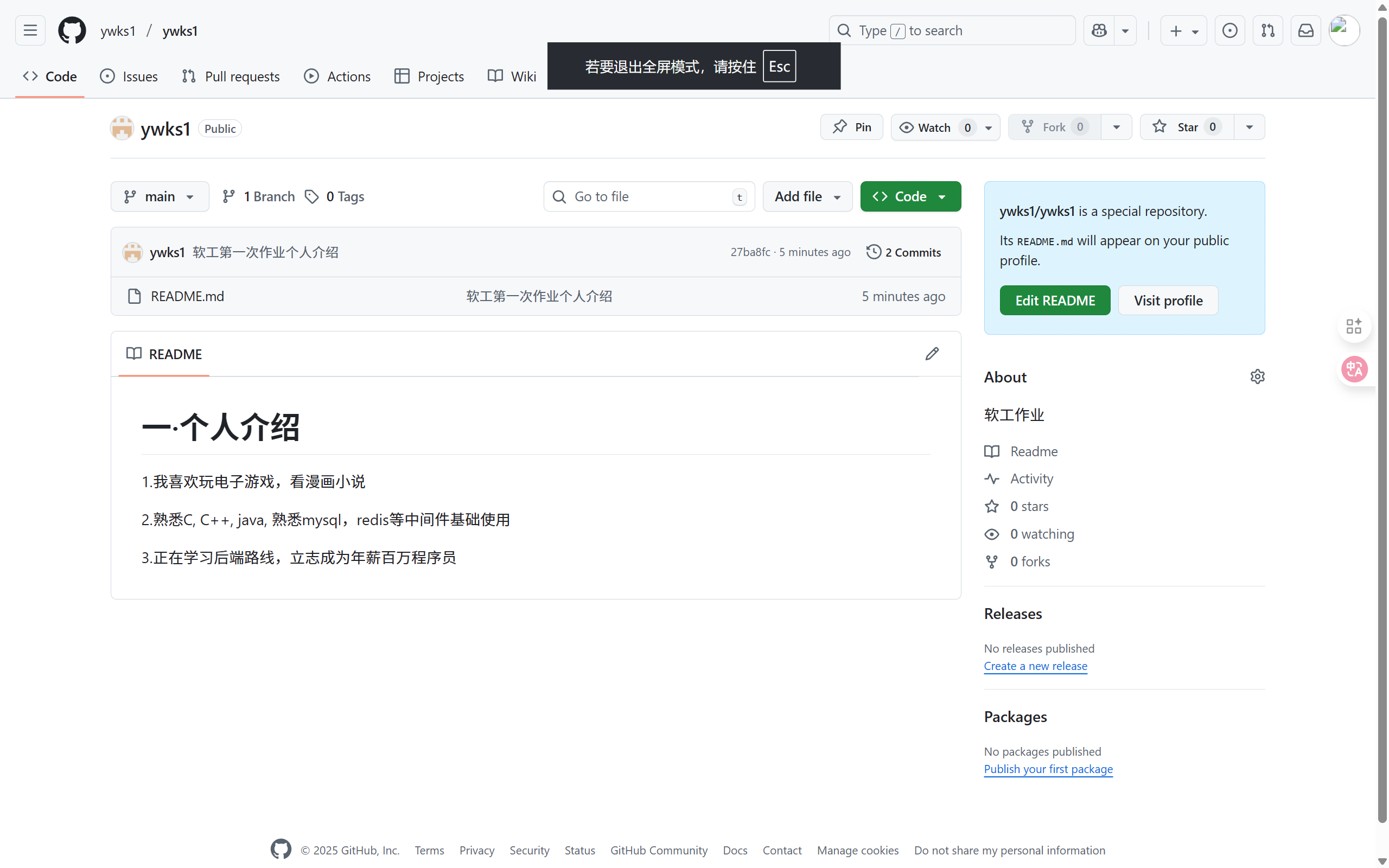Image resolution: width=1389 pixels, height=868 pixels.
Task: Edit the README with the pencil icon
Action: coord(932,354)
